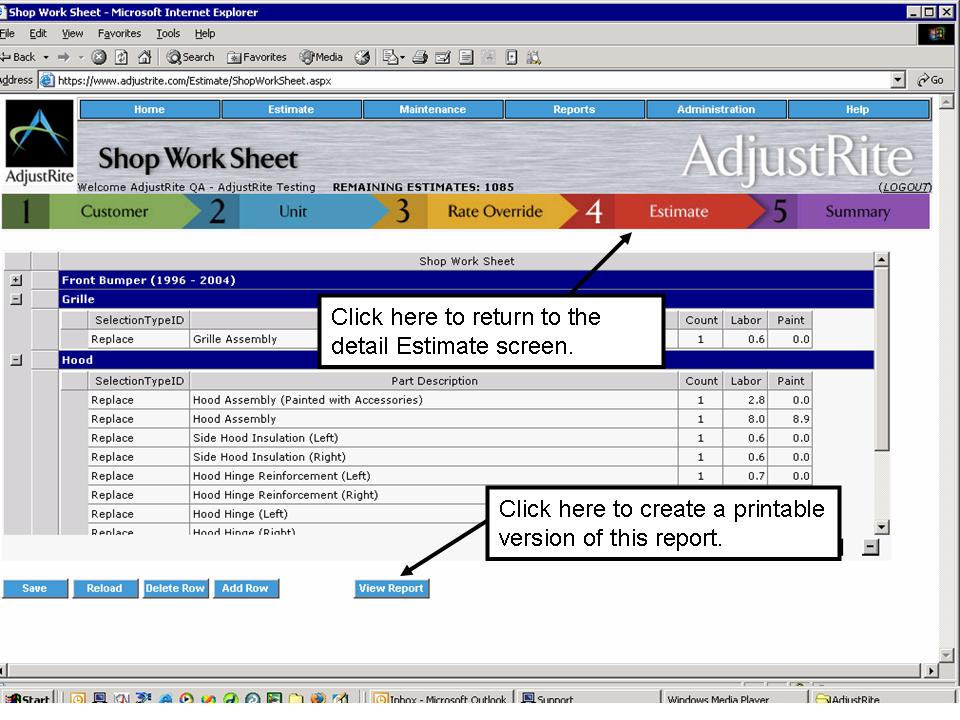Open the History clock icon

(362, 57)
